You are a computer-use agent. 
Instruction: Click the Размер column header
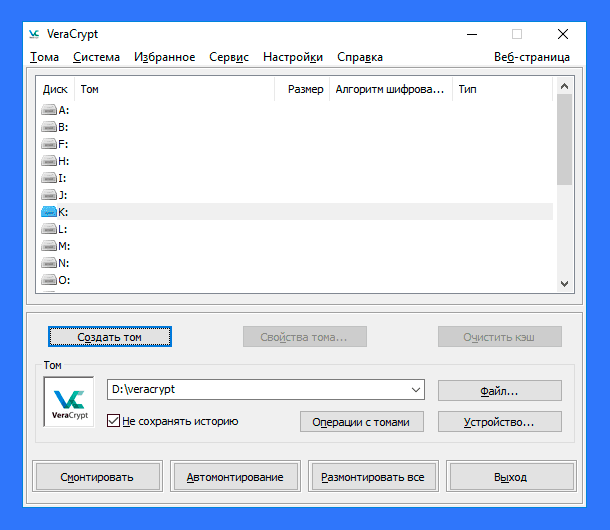coord(302,89)
